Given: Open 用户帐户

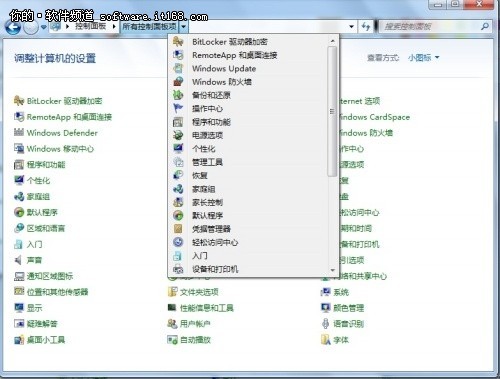Looking at the screenshot, I should click(195, 324).
